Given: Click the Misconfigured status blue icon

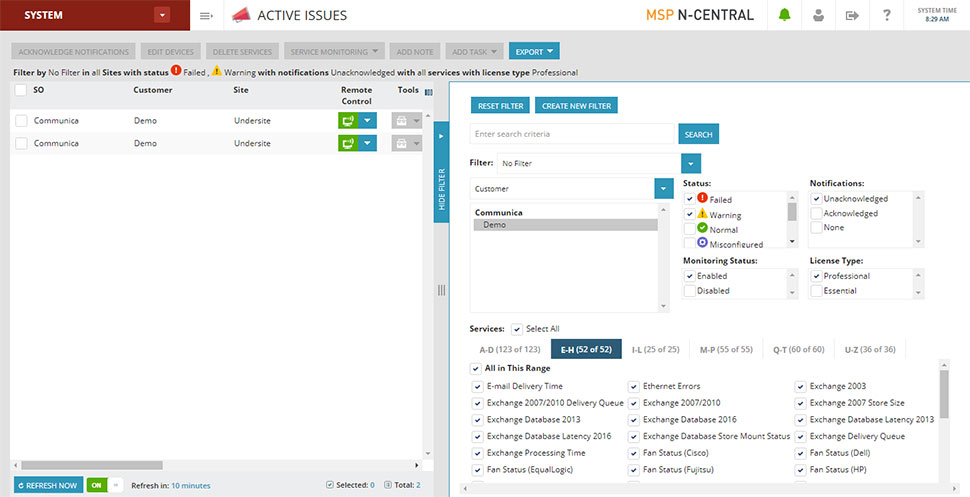Looking at the screenshot, I should 702,243.
